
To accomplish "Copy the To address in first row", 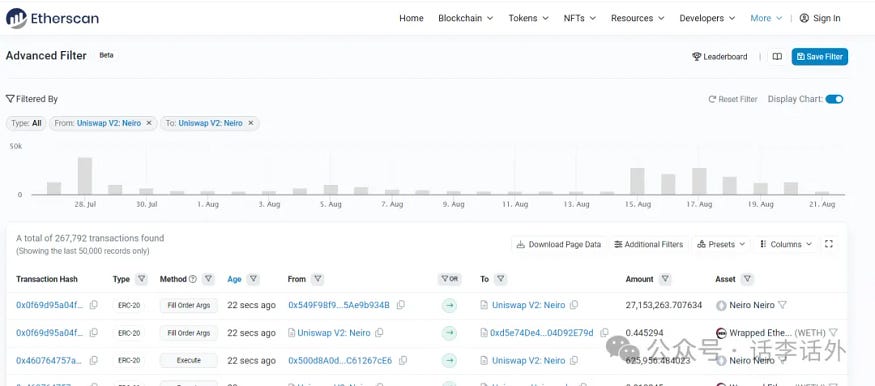I will point(574,305).
